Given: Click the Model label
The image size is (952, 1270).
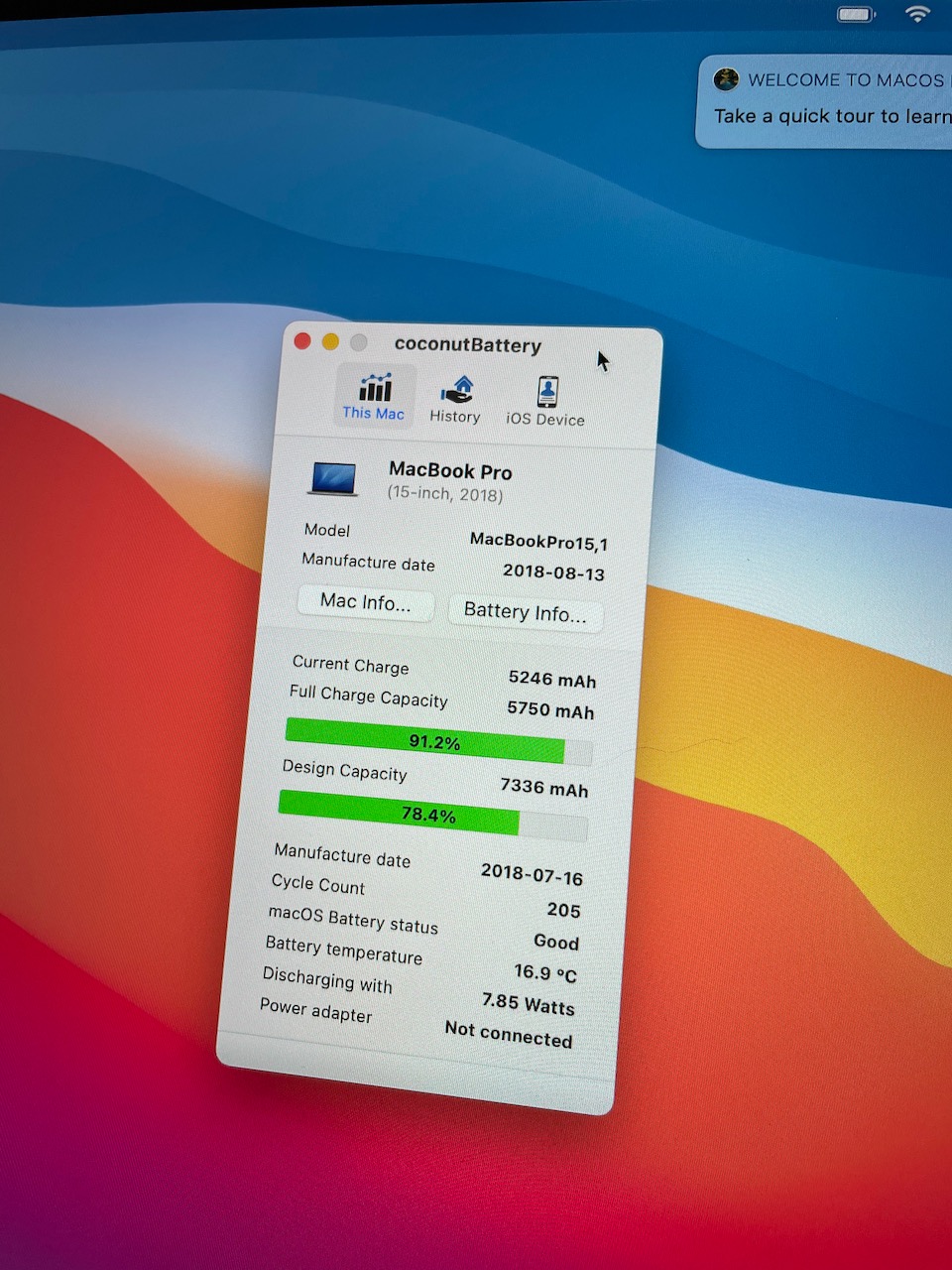Looking at the screenshot, I should 327,530.
